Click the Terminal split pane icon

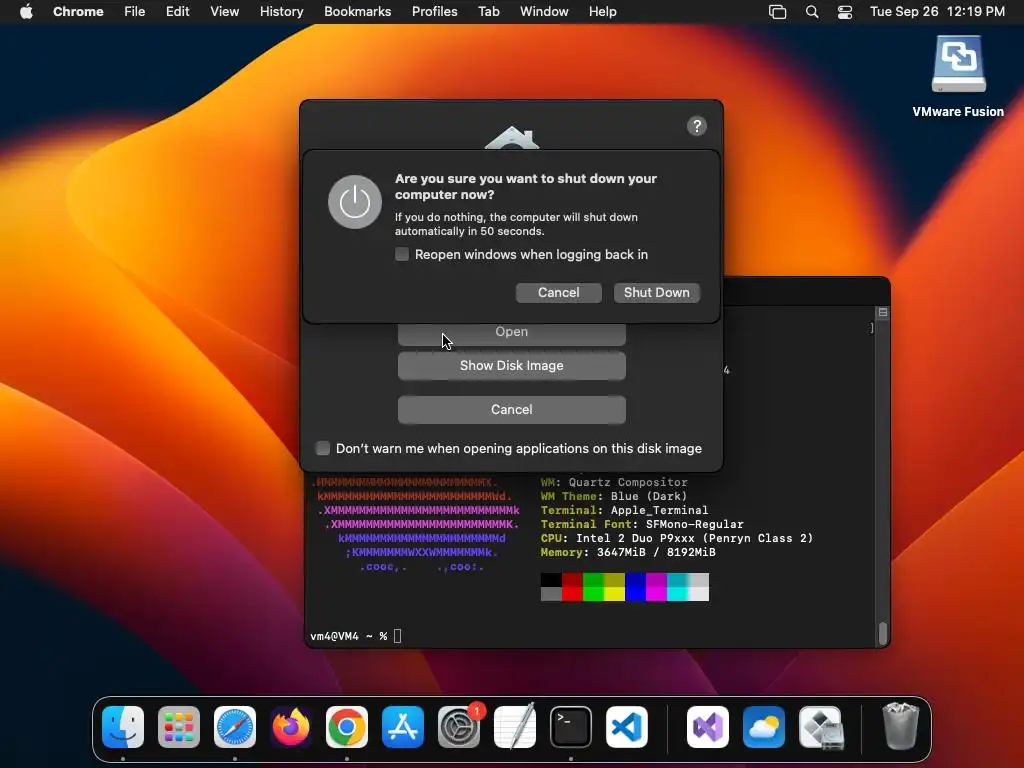coord(882,313)
